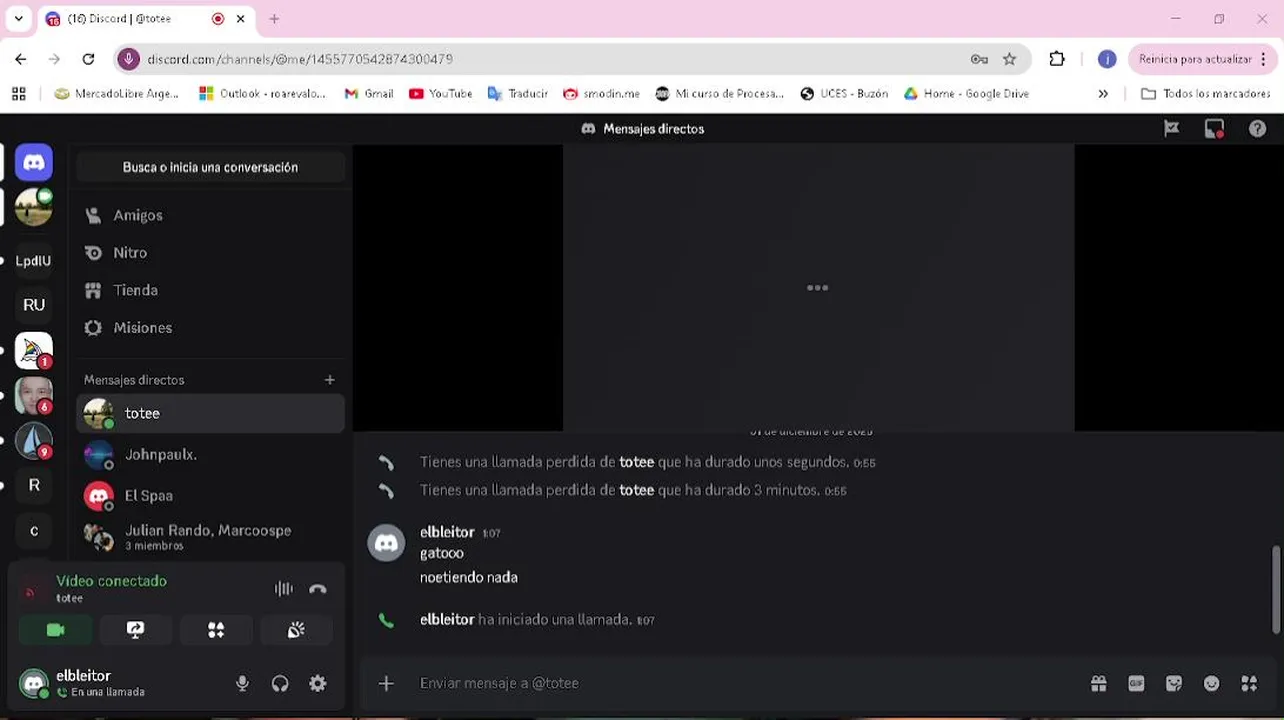Viewport: 1284px width, 720px height.
Task: Select the El Spaa direct message
Action: coord(210,495)
